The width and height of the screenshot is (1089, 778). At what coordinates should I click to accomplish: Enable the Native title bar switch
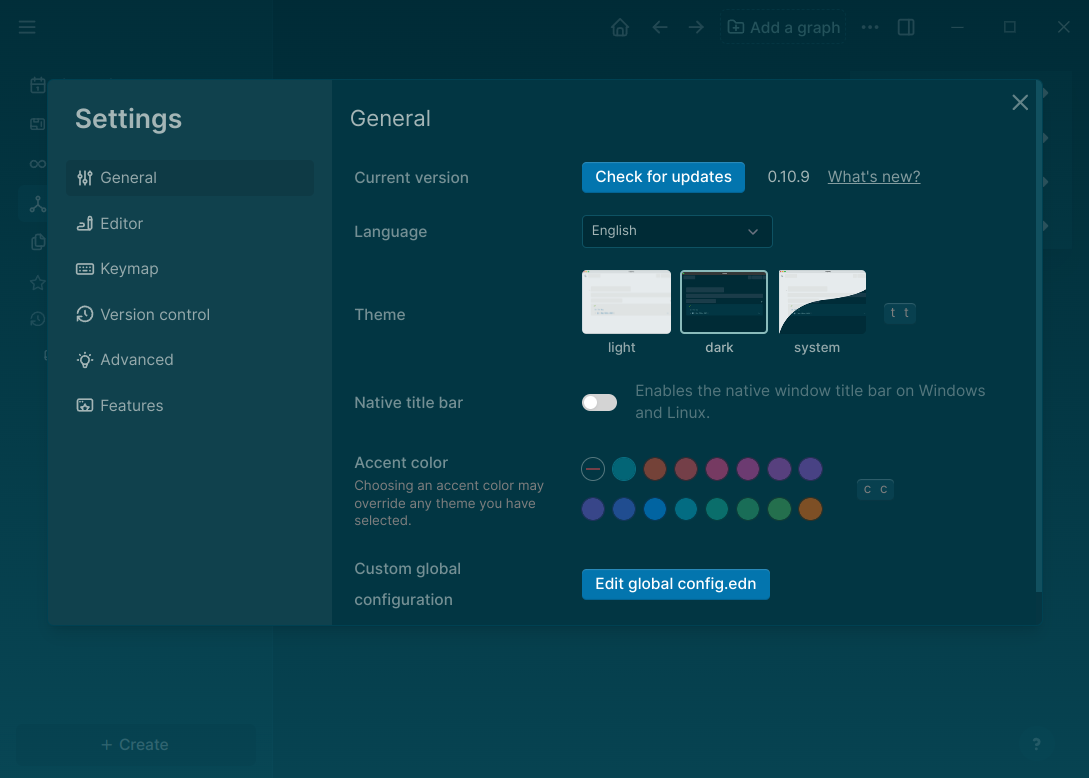[x=599, y=402]
